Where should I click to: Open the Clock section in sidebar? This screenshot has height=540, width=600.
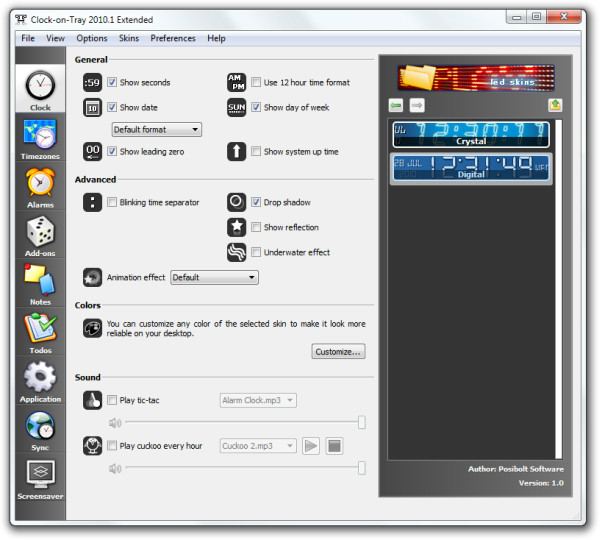pyautogui.click(x=40, y=89)
